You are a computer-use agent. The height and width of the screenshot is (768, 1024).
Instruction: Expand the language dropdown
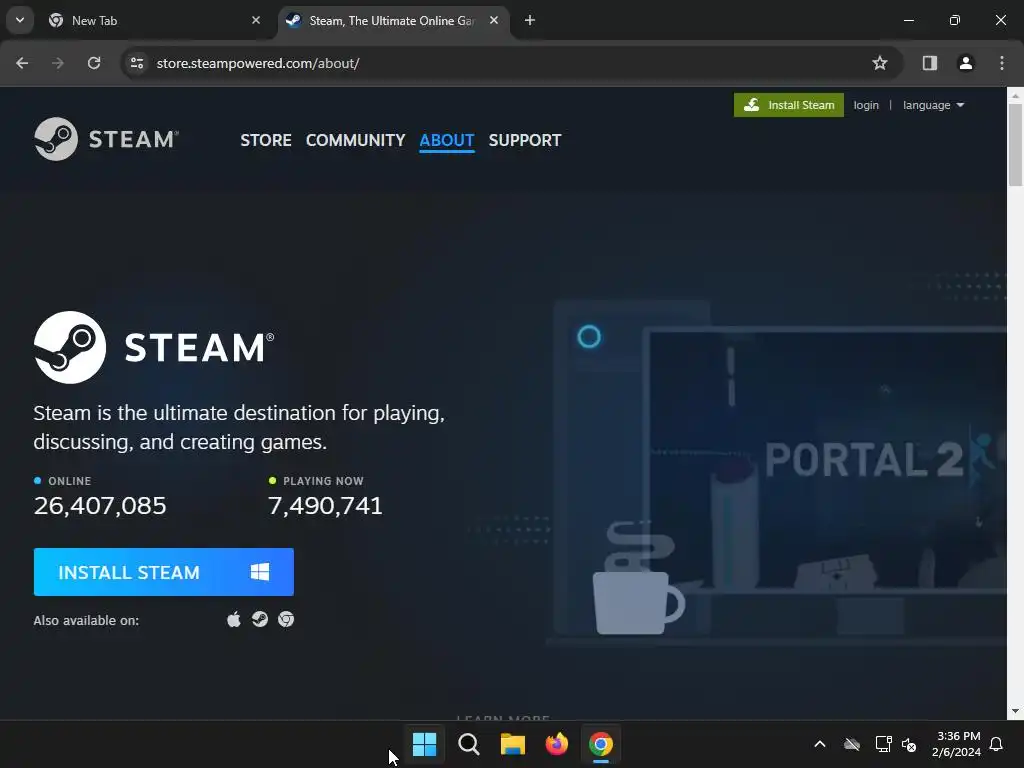[933, 105]
